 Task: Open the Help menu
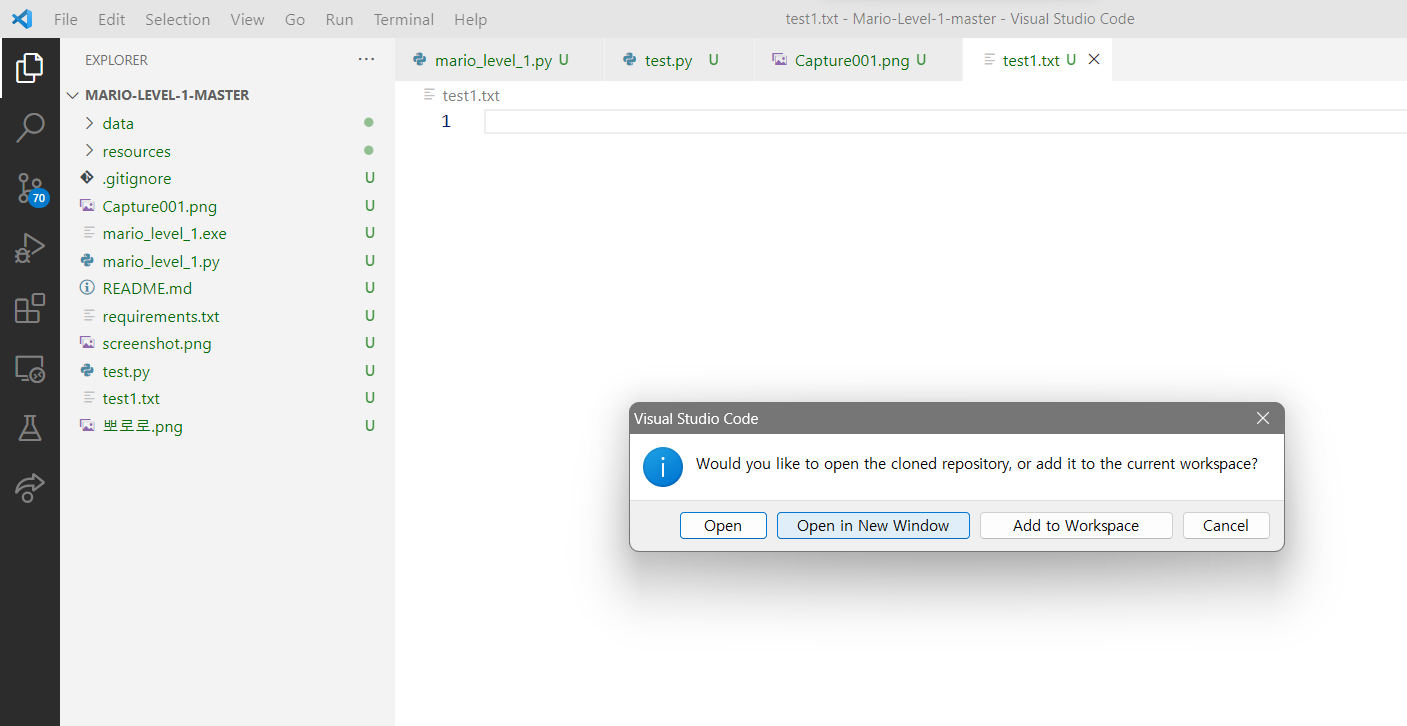(470, 19)
